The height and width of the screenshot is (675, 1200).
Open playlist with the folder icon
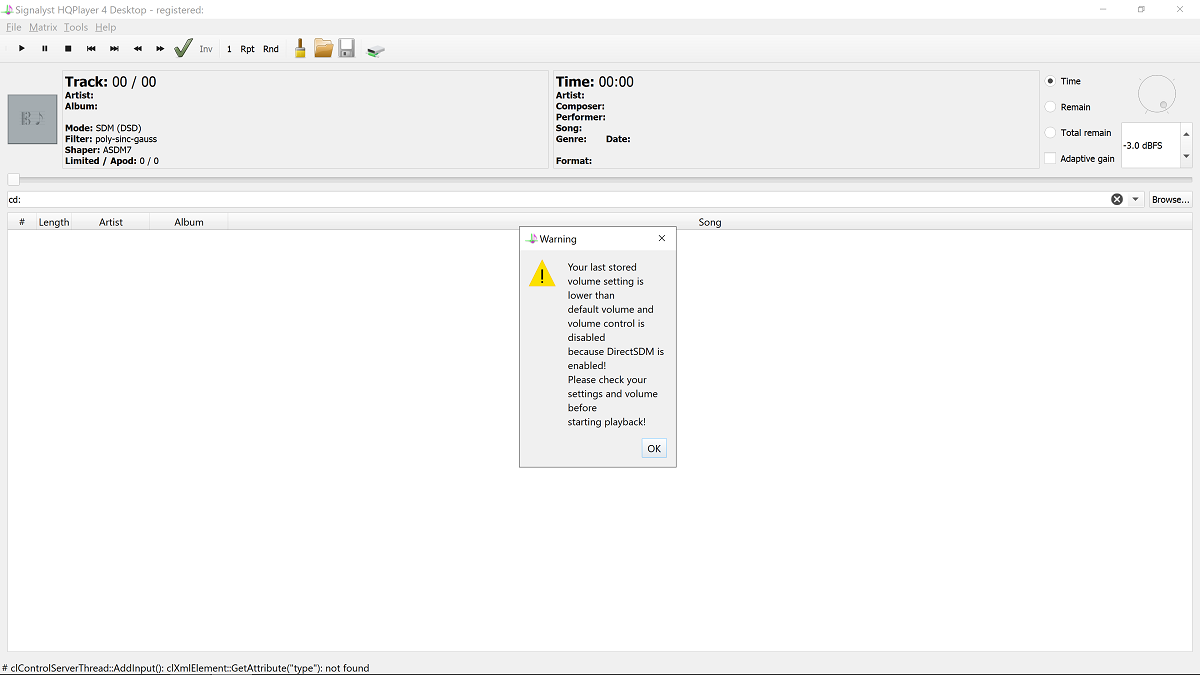323,48
